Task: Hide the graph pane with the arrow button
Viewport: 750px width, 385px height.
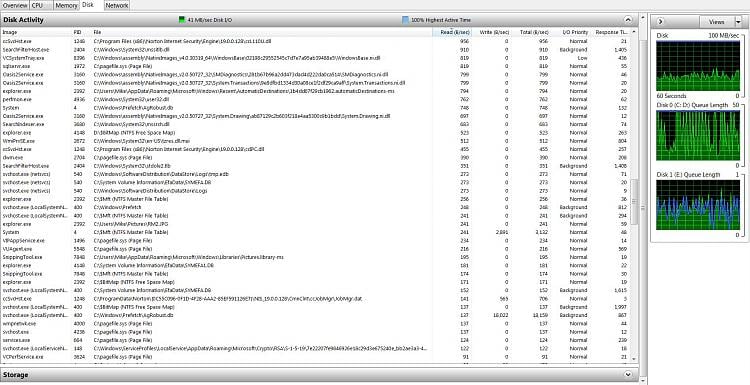Action: (x=660, y=22)
